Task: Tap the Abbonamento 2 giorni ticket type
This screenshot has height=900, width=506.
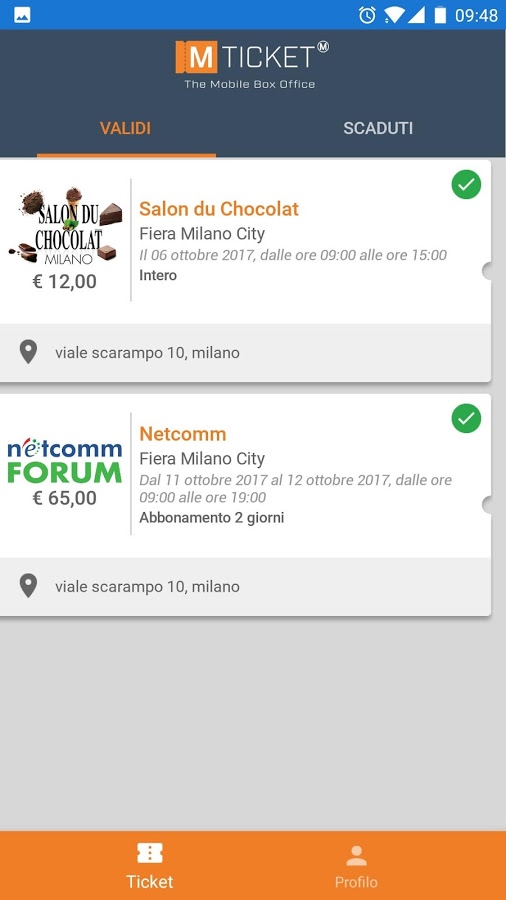Action: point(212,518)
